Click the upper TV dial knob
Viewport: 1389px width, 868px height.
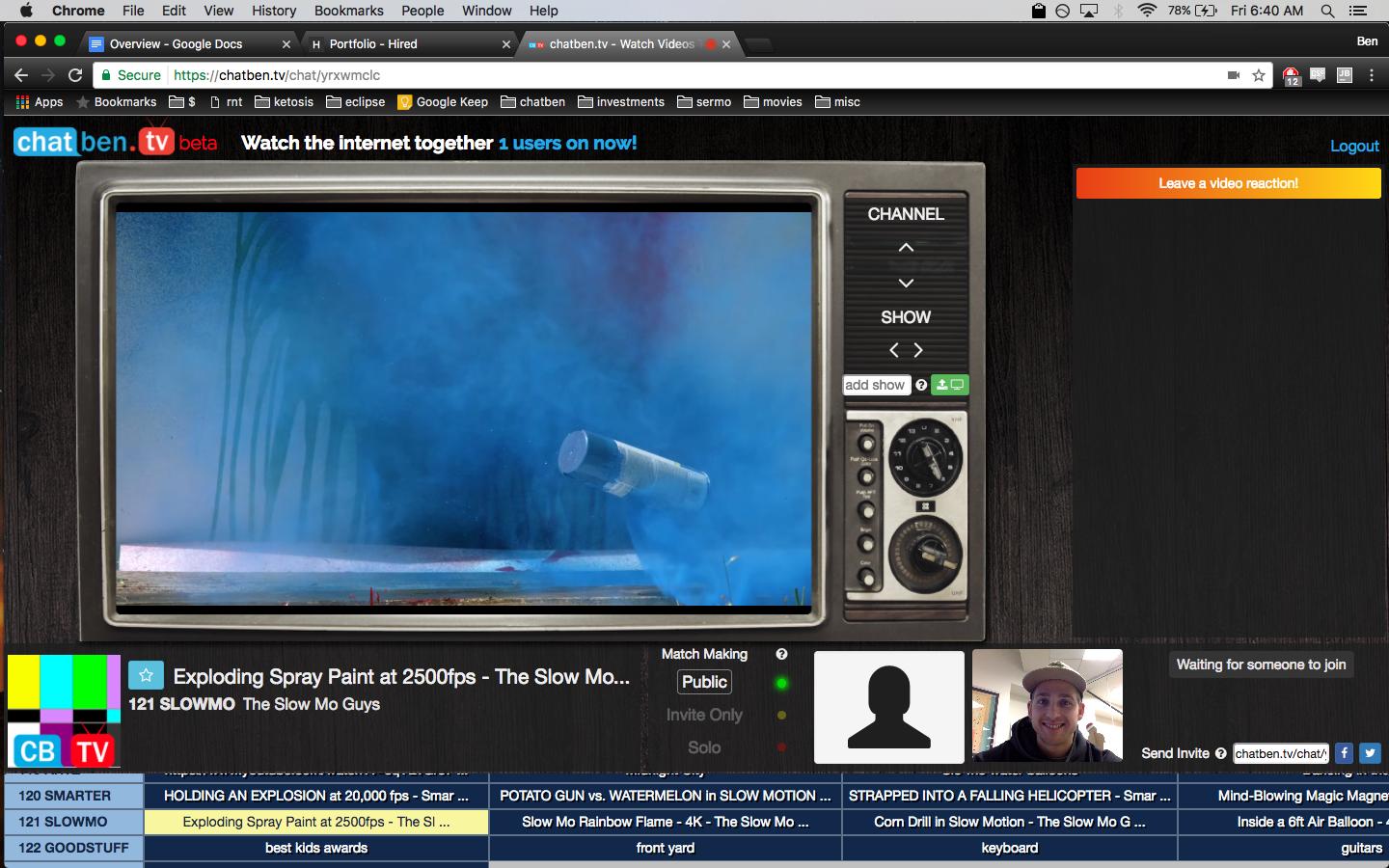pyautogui.click(x=925, y=456)
